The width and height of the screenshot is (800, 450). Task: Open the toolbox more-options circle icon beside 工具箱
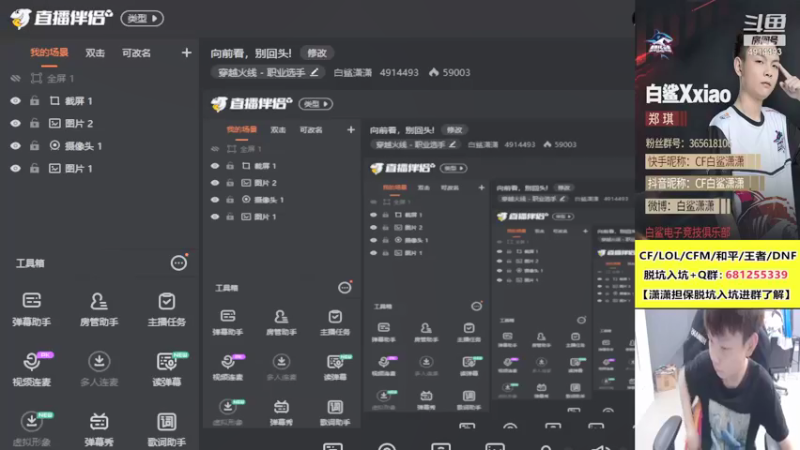point(179,263)
